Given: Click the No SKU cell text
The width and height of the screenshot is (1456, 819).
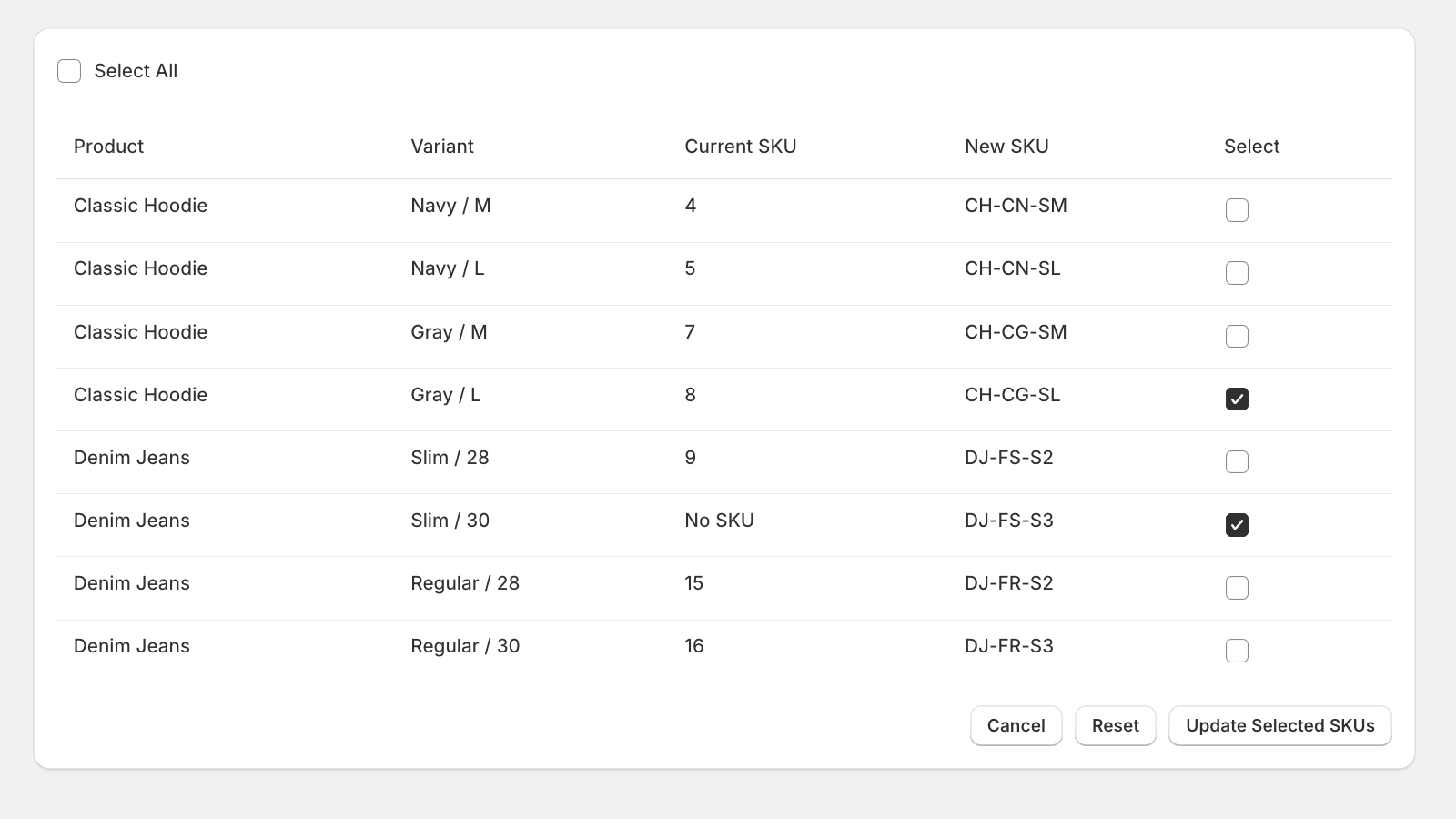Looking at the screenshot, I should [719, 521].
